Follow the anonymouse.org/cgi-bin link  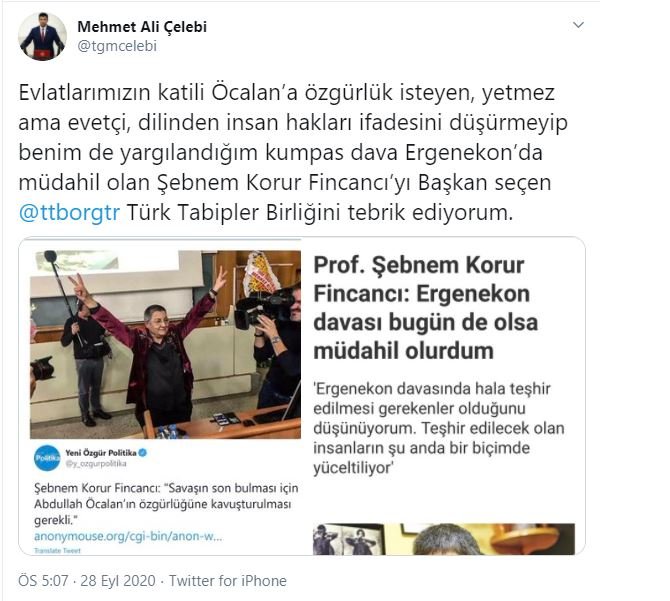pyautogui.click(x=128, y=536)
